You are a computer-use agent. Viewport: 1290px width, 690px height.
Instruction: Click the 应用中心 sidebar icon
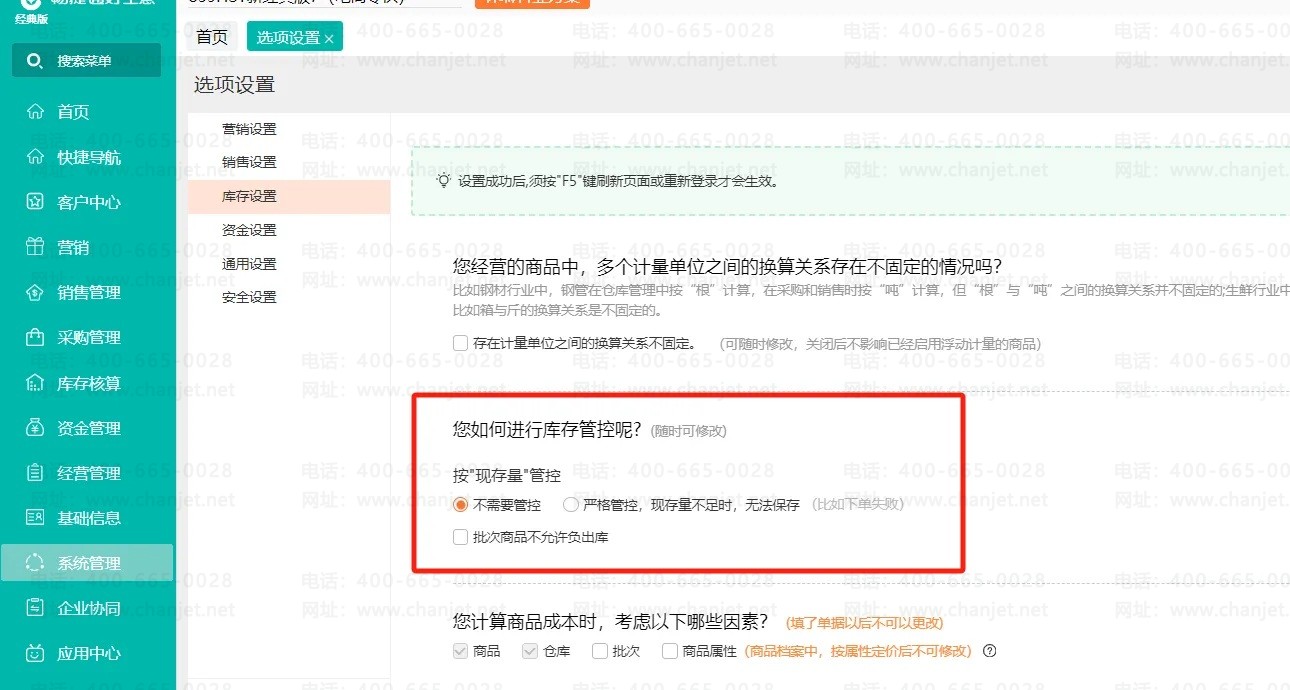36,653
